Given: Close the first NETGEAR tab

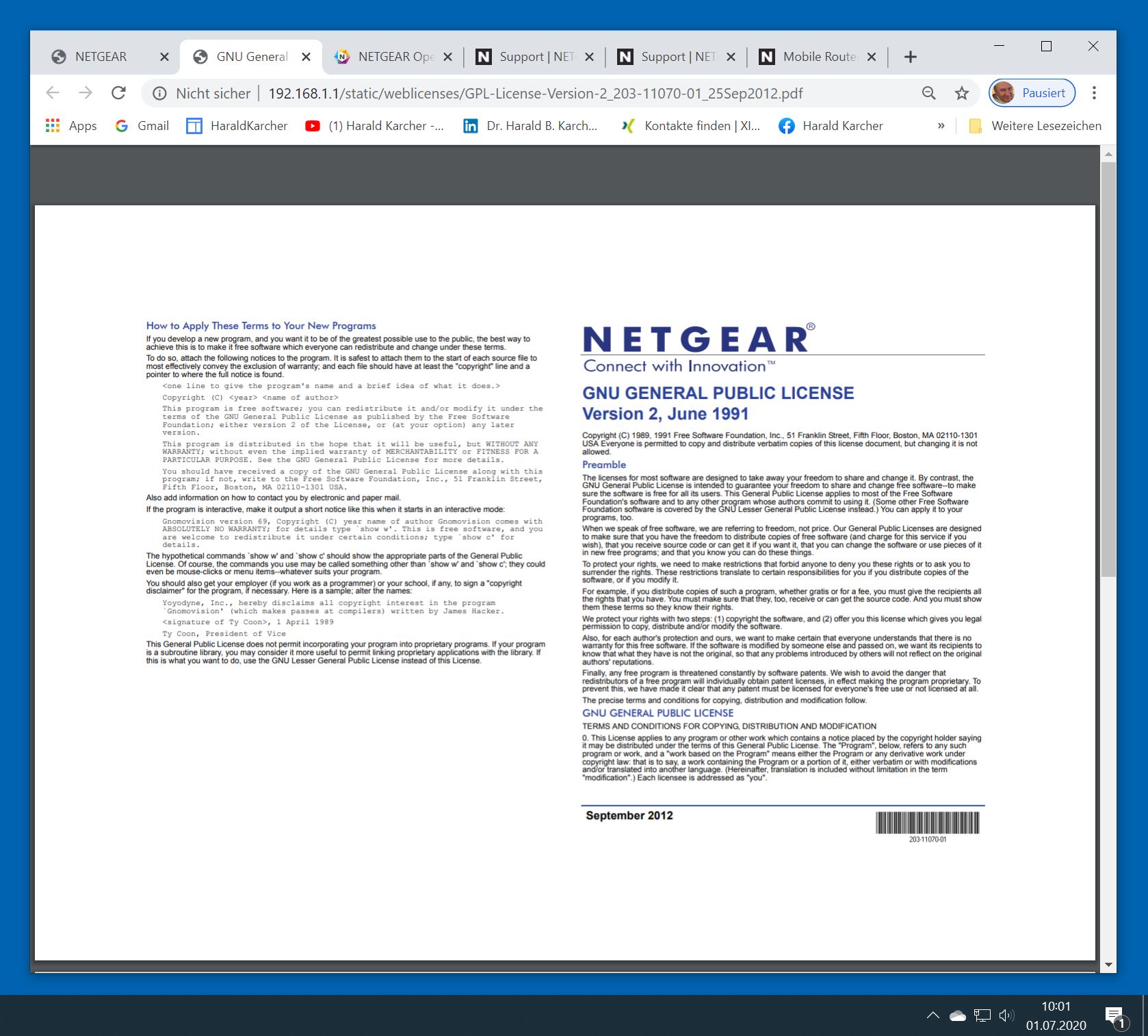Looking at the screenshot, I should point(164,57).
